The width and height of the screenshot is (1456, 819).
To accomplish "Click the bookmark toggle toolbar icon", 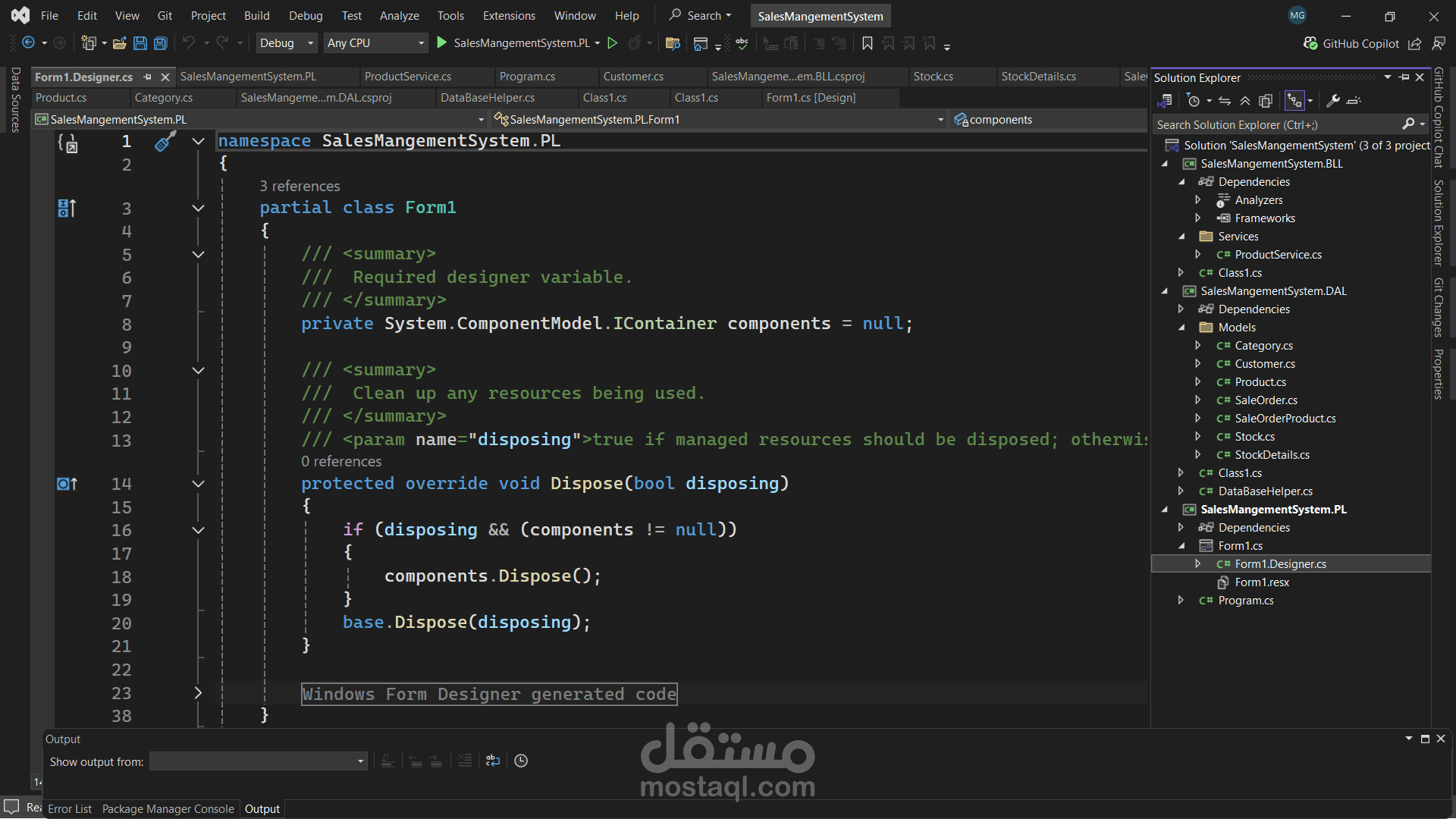I will tap(868, 43).
